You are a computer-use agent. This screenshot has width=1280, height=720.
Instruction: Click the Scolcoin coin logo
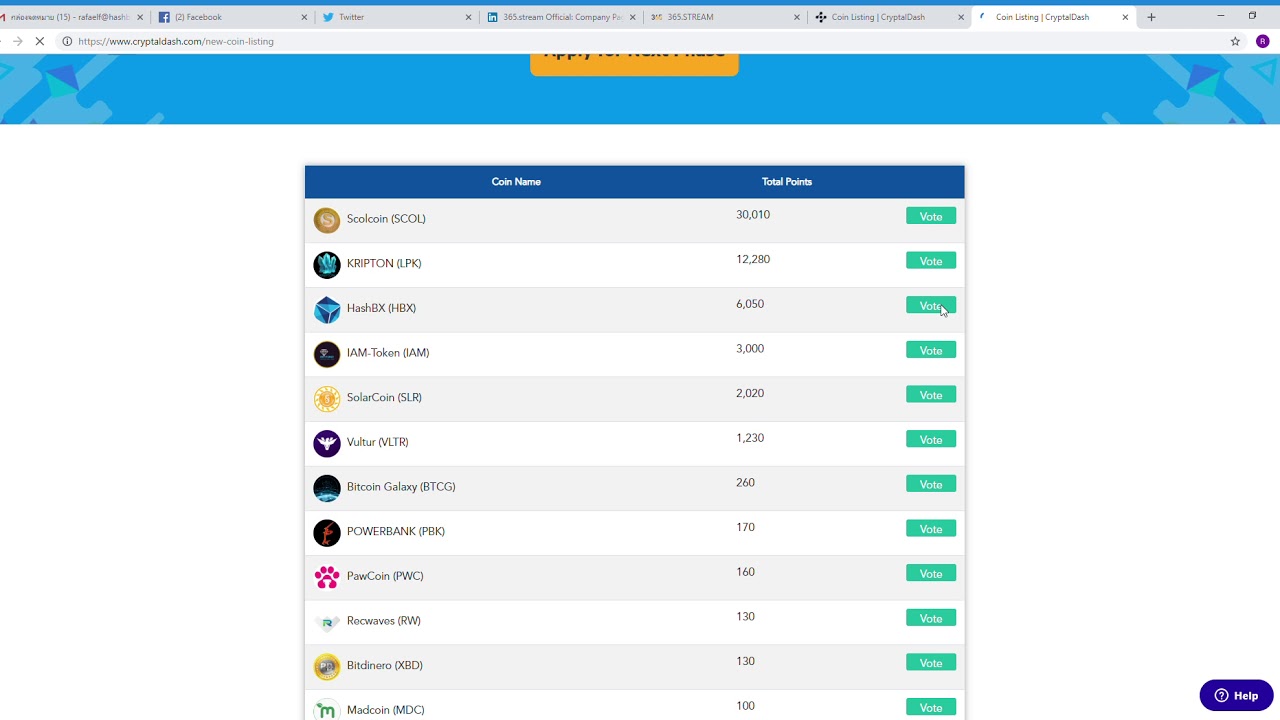(327, 220)
